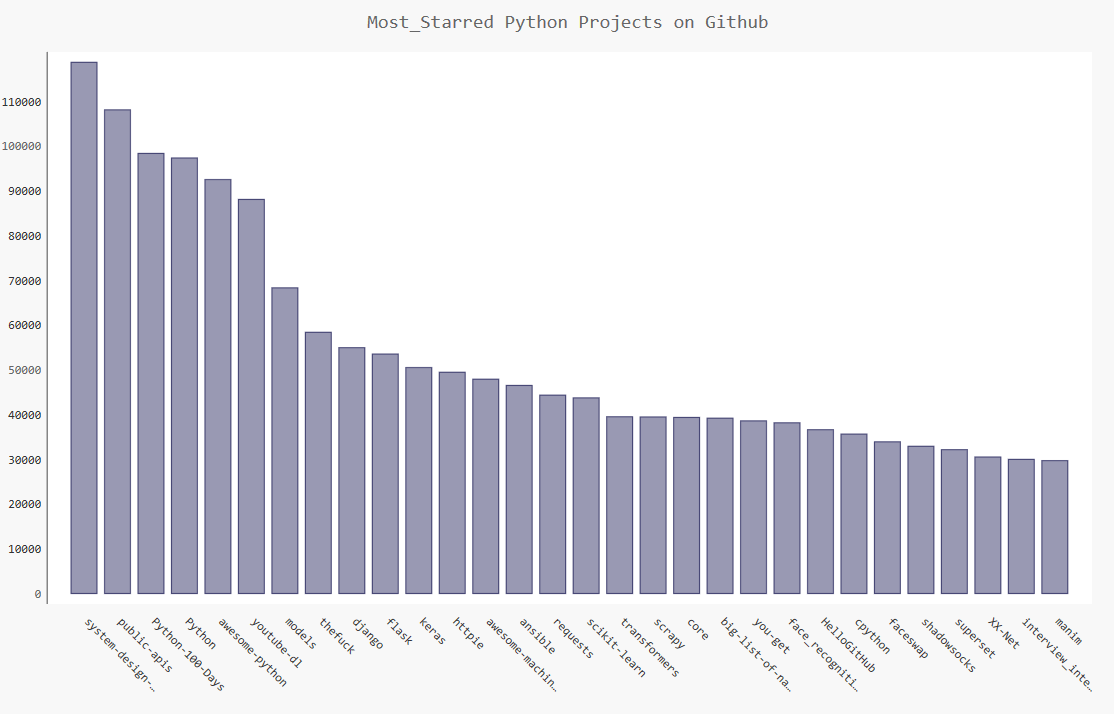Screen dimensions: 1114x714
Task: Click the 'Python-100-Days' x-axis label
Action: tap(188, 654)
